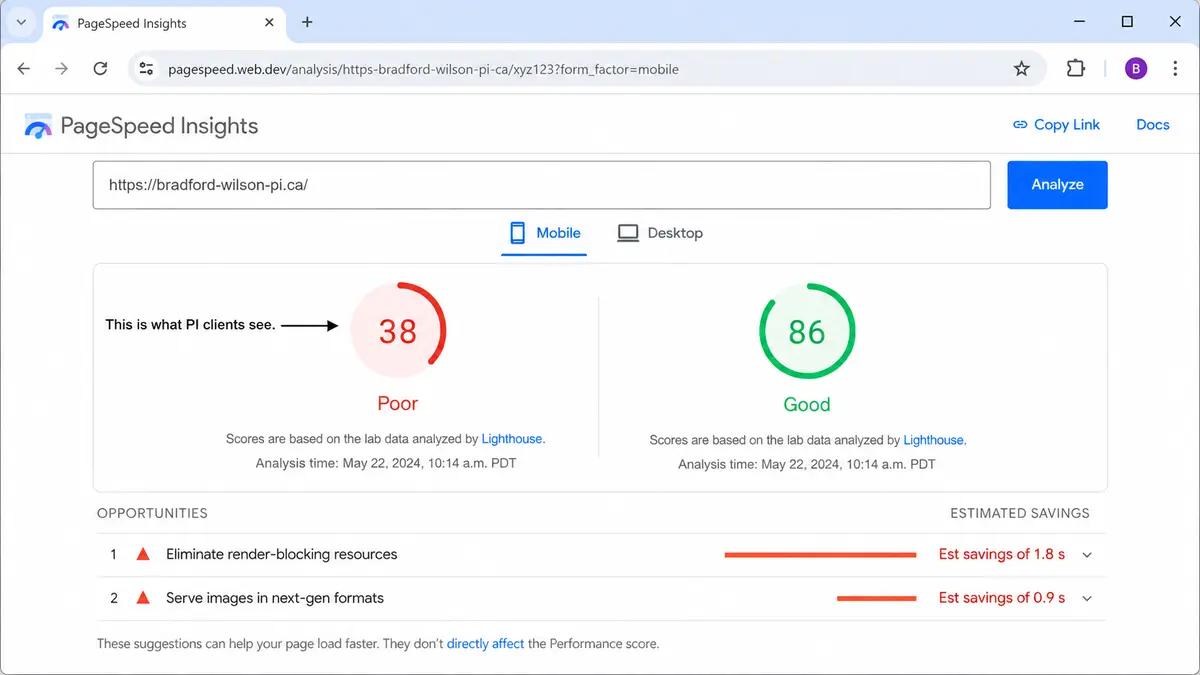The width and height of the screenshot is (1200, 675).
Task: Click the 'Poor' score label
Action: 397,404
